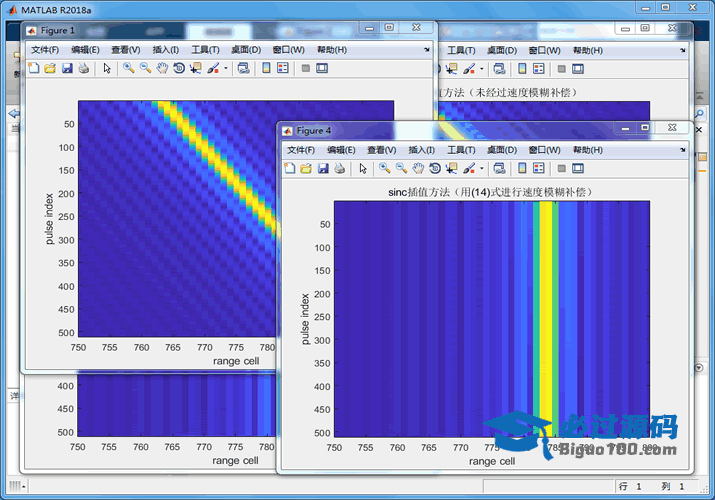This screenshot has height=500, width=715.
Task: Select Pan hand tool in Figure 4
Action: [x=418, y=168]
